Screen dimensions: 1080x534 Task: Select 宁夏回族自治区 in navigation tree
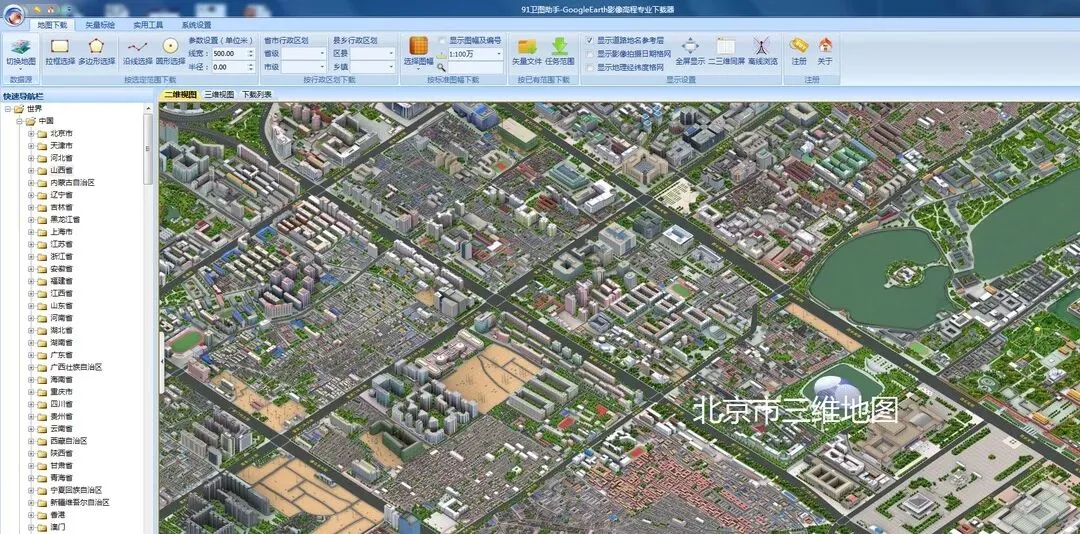76,490
